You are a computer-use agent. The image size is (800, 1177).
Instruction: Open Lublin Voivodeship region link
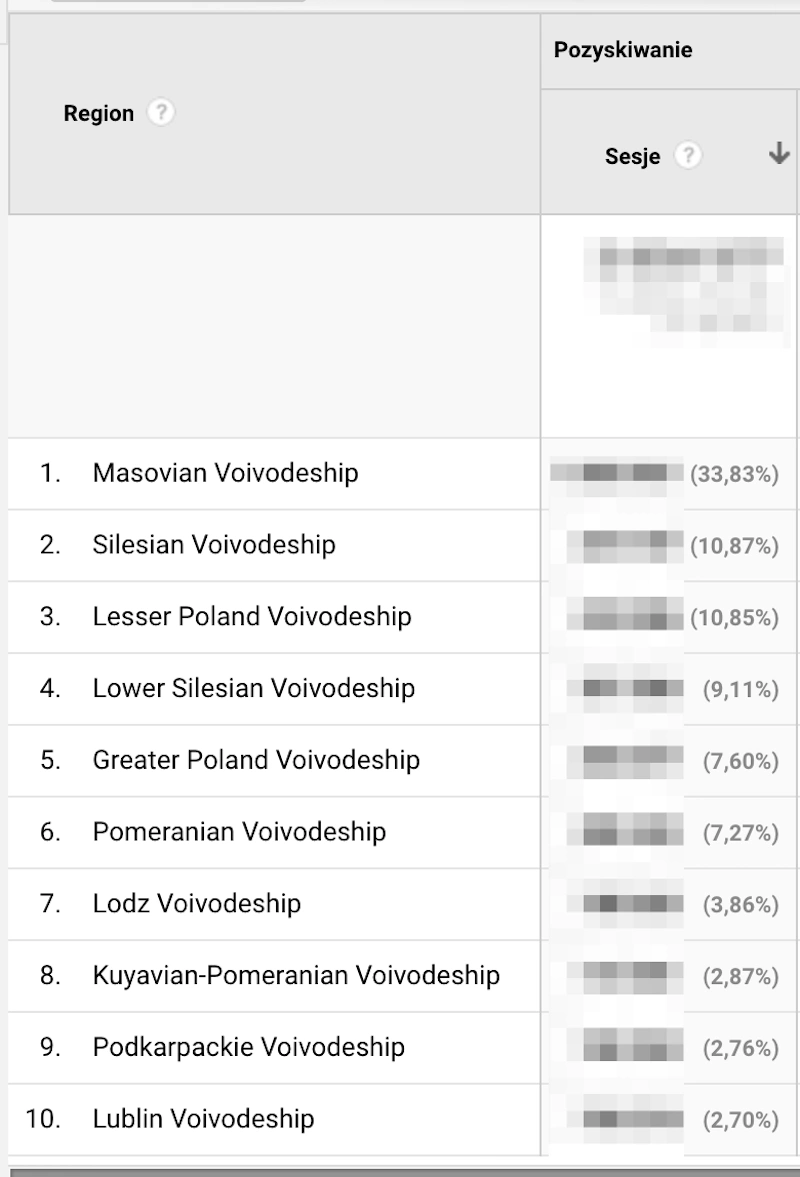(x=203, y=1118)
